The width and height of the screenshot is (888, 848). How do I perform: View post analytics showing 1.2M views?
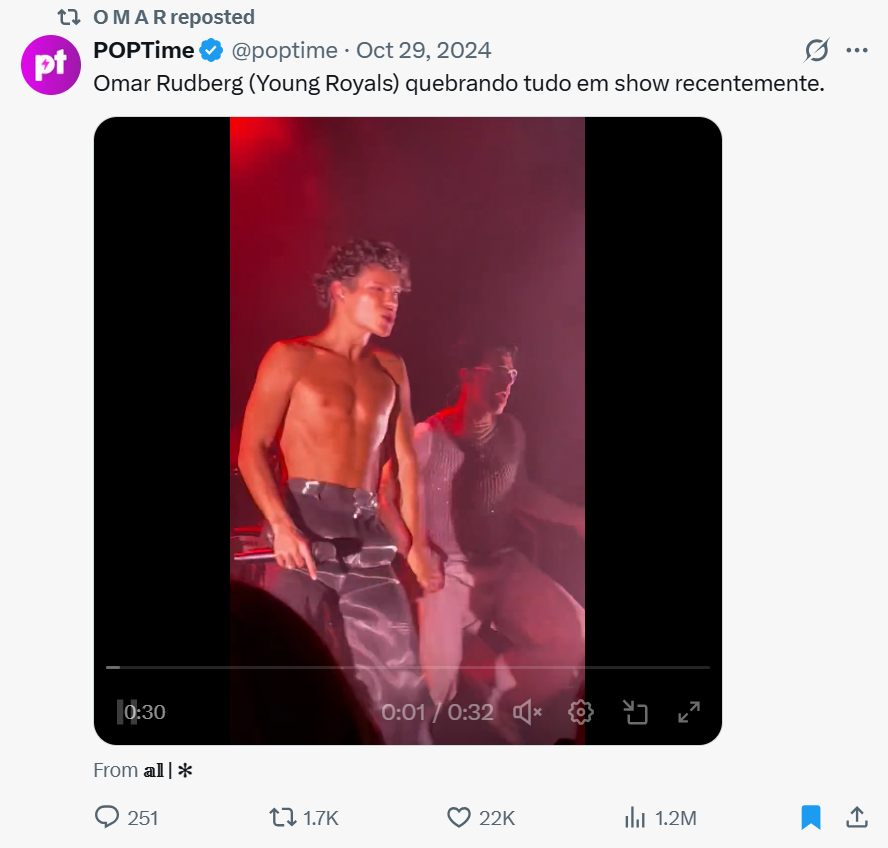tap(635, 818)
